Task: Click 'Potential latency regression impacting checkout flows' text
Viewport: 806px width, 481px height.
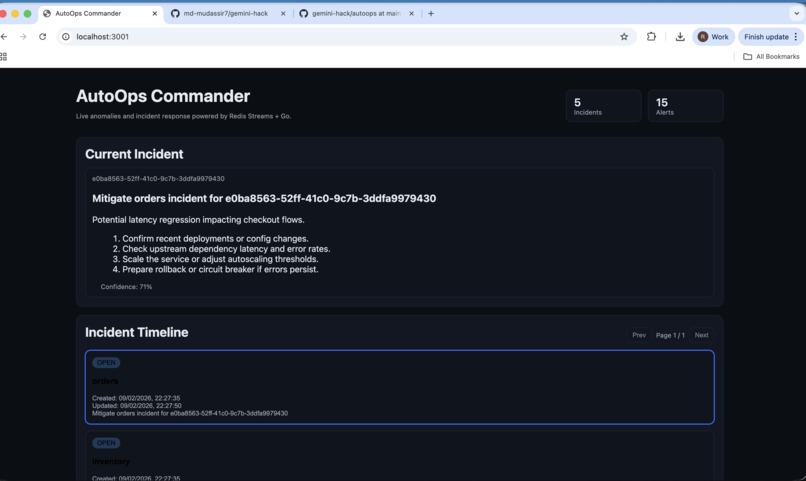Action: point(198,220)
